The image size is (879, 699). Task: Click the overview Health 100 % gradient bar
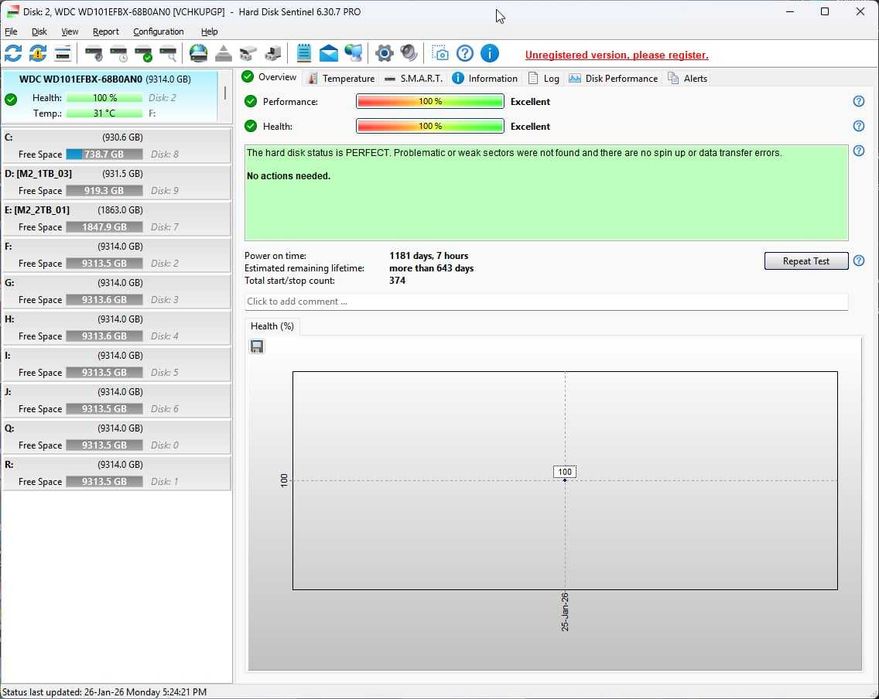tap(430, 126)
